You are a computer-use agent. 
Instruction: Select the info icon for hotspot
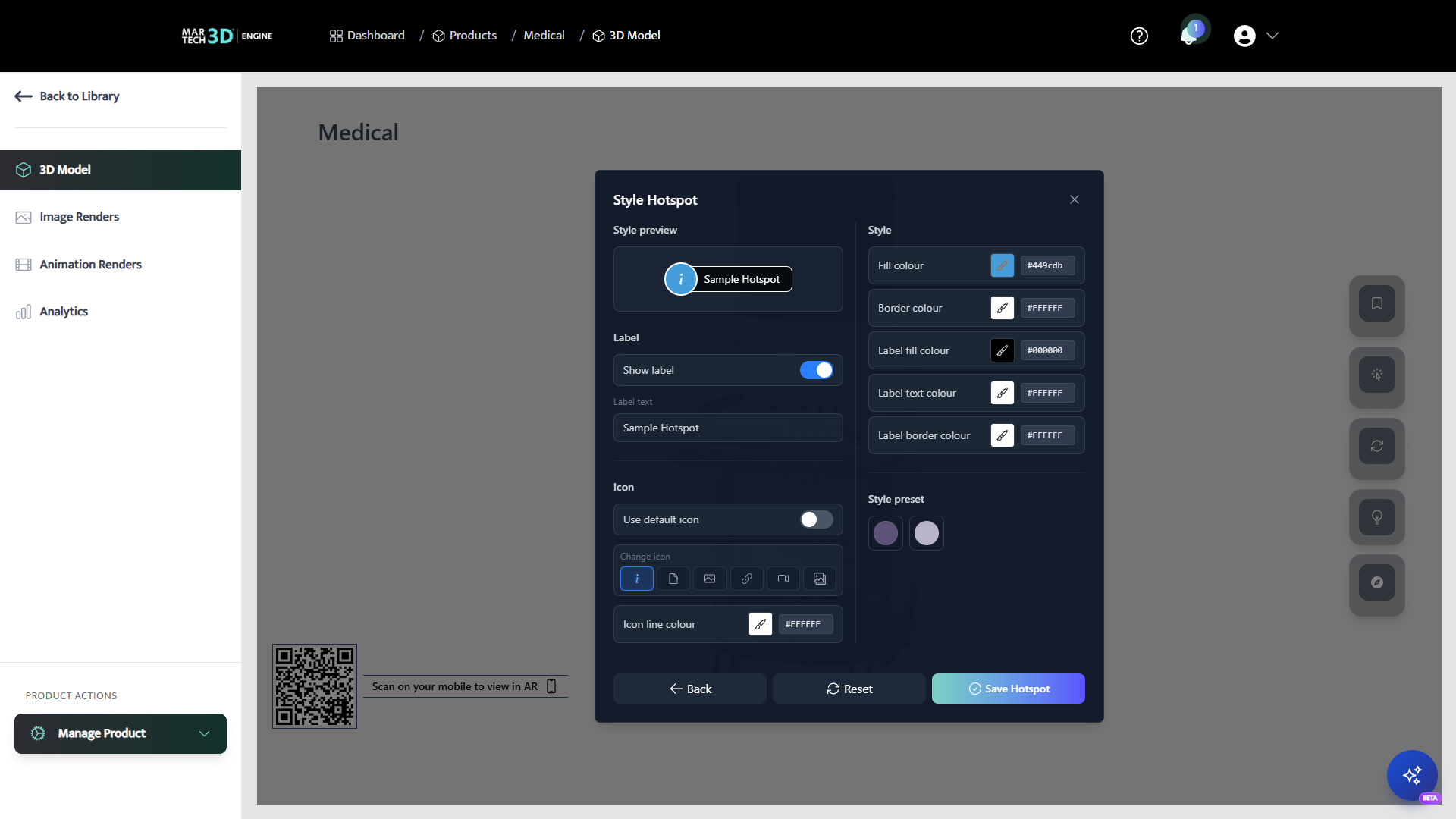click(637, 579)
